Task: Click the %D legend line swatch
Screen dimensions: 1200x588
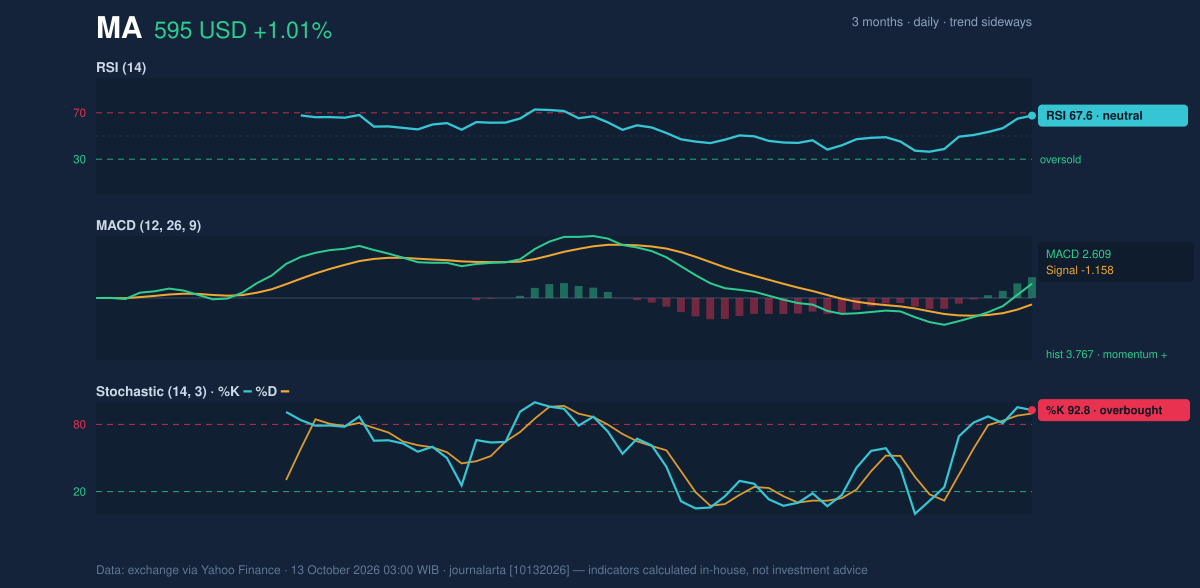Action: [x=285, y=391]
